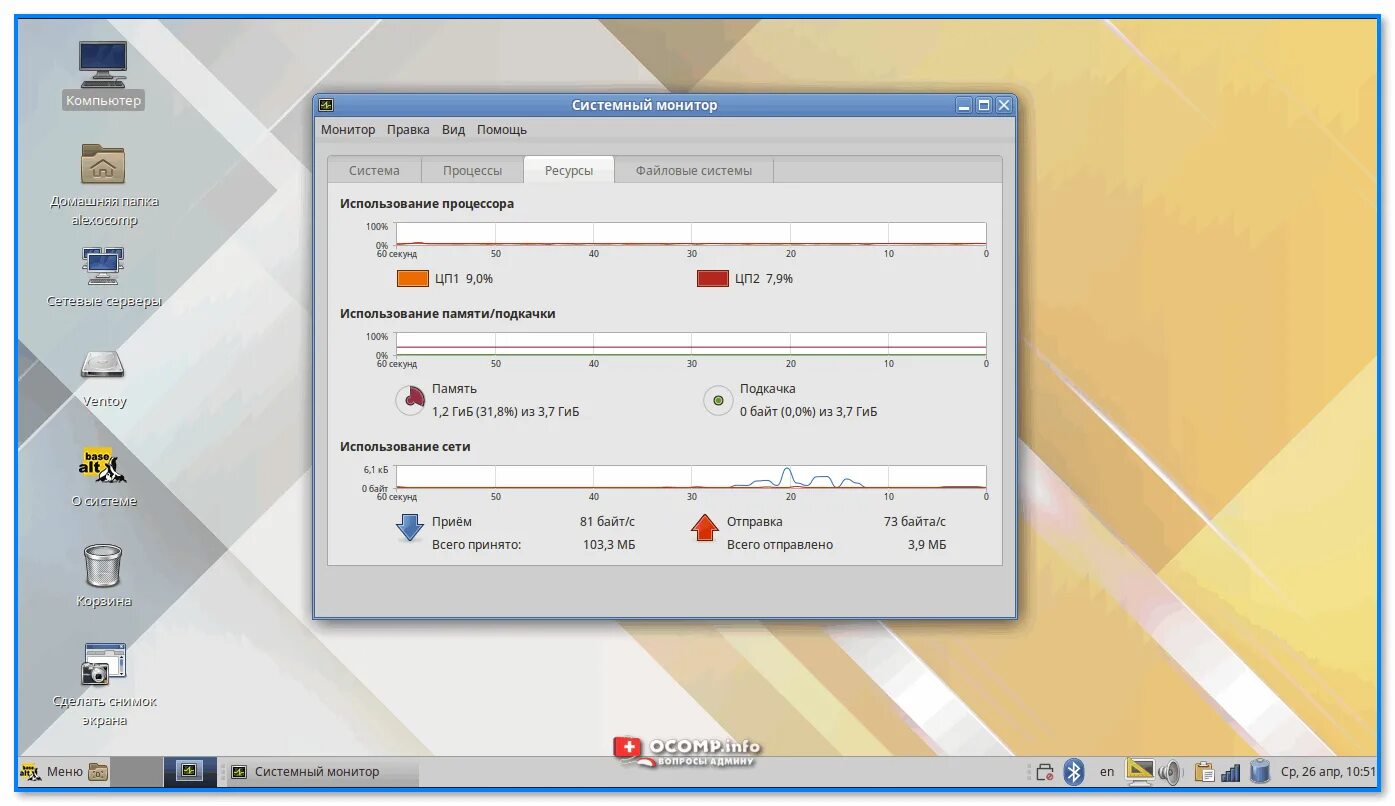Image resolution: width=1395 pixels, height=806 pixels.
Task: Open the Сетевые серверы desktop icon
Action: point(103,265)
